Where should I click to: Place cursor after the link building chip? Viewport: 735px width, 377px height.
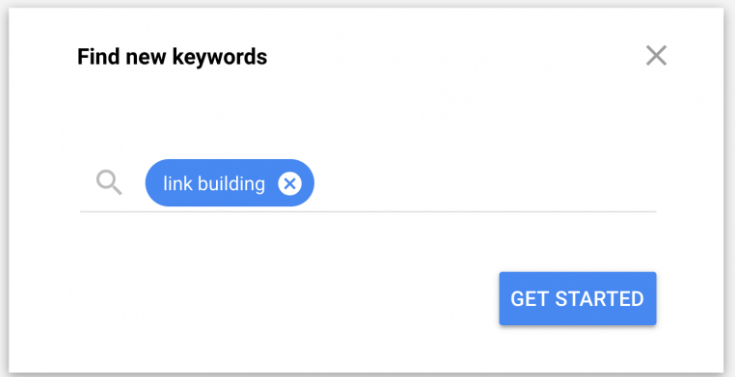pyautogui.click(x=485, y=183)
